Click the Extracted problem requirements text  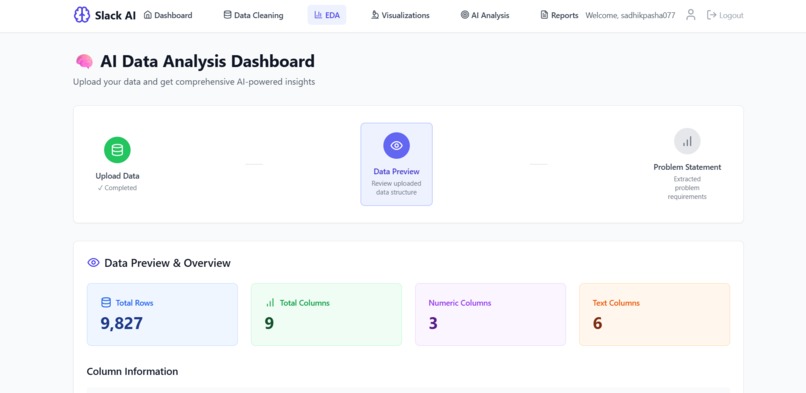point(687,188)
